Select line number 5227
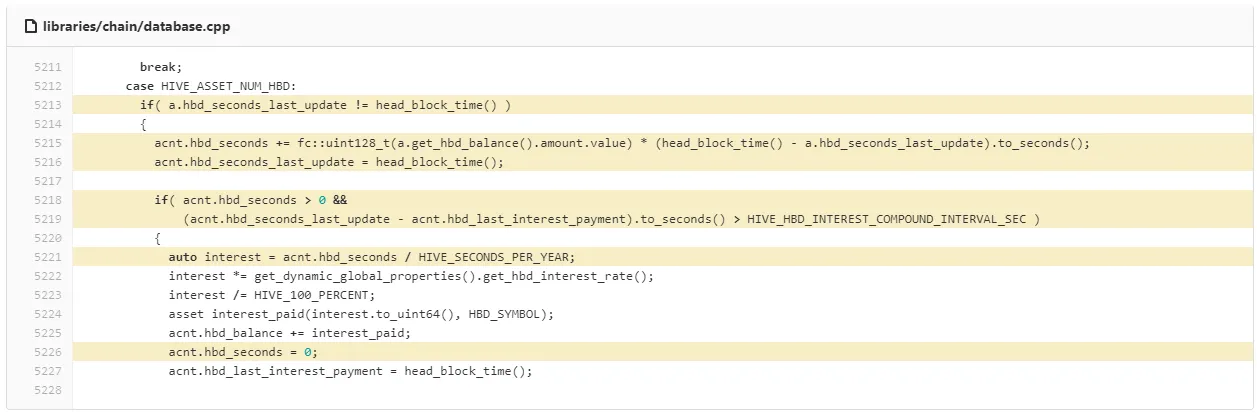This screenshot has width=1257, height=413. click(x=47, y=371)
